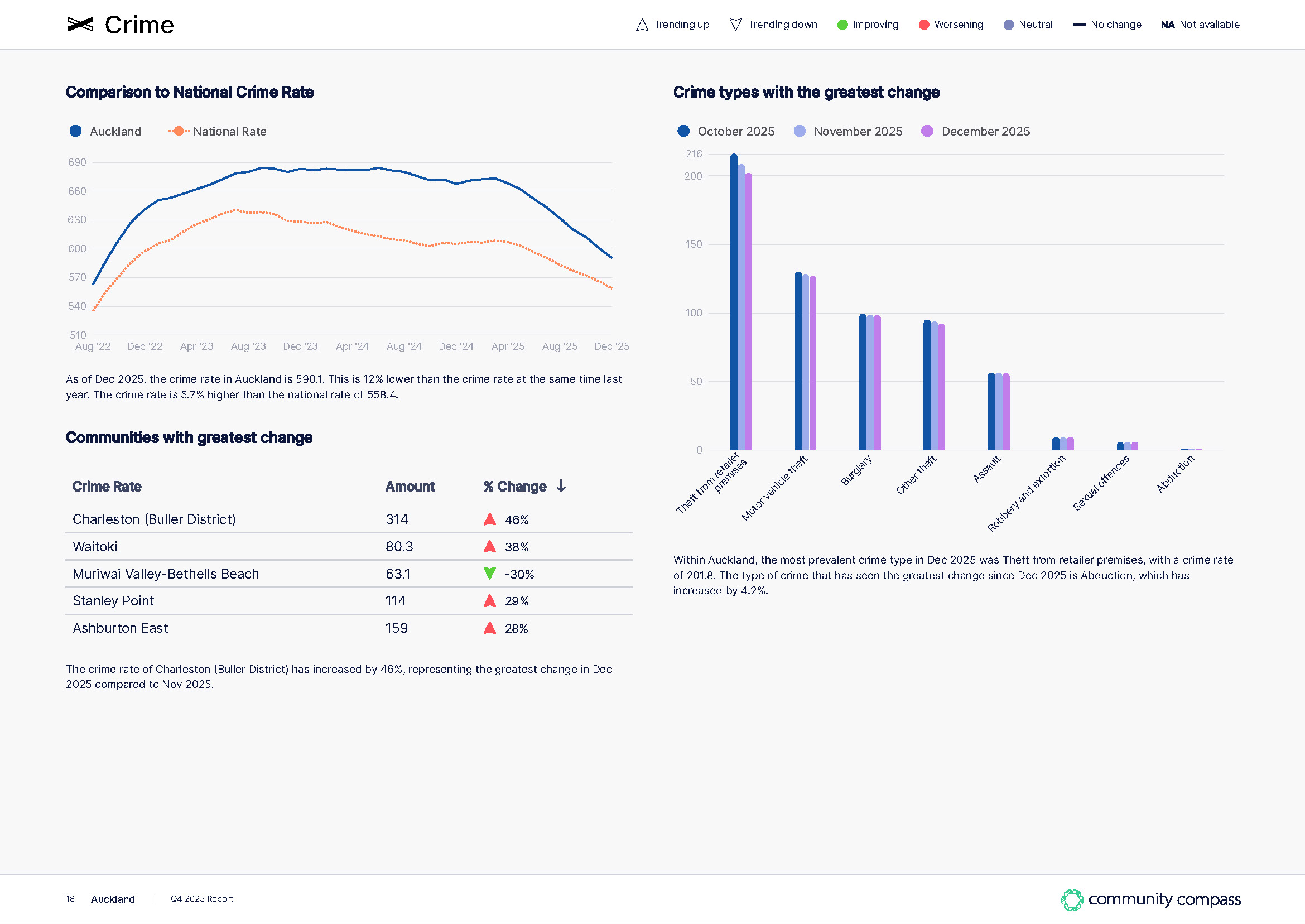Click the Auckland footer label
Viewport: 1305px width, 924px height.
click(x=113, y=899)
